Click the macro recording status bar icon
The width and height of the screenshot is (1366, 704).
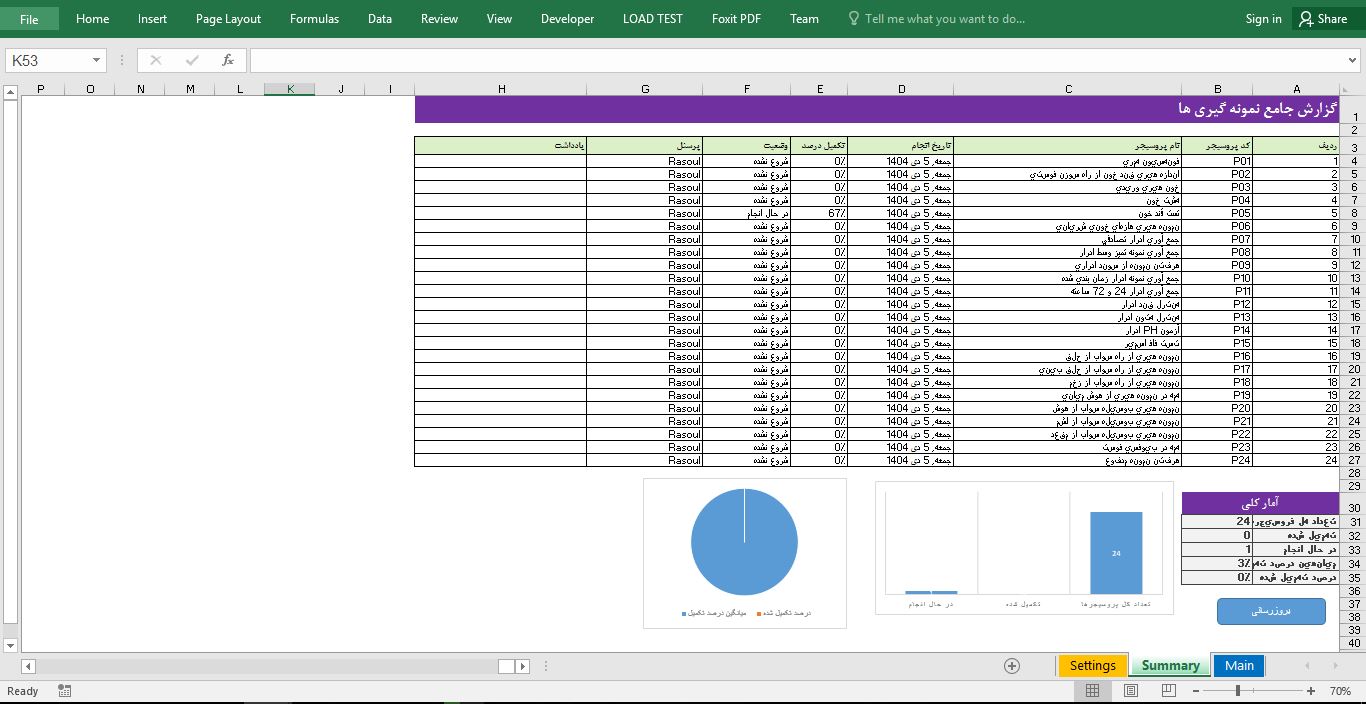click(x=65, y=691)
